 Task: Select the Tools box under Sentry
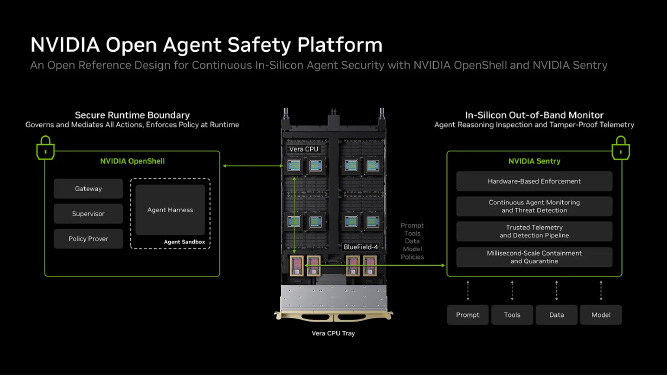[x=512, y=315]
